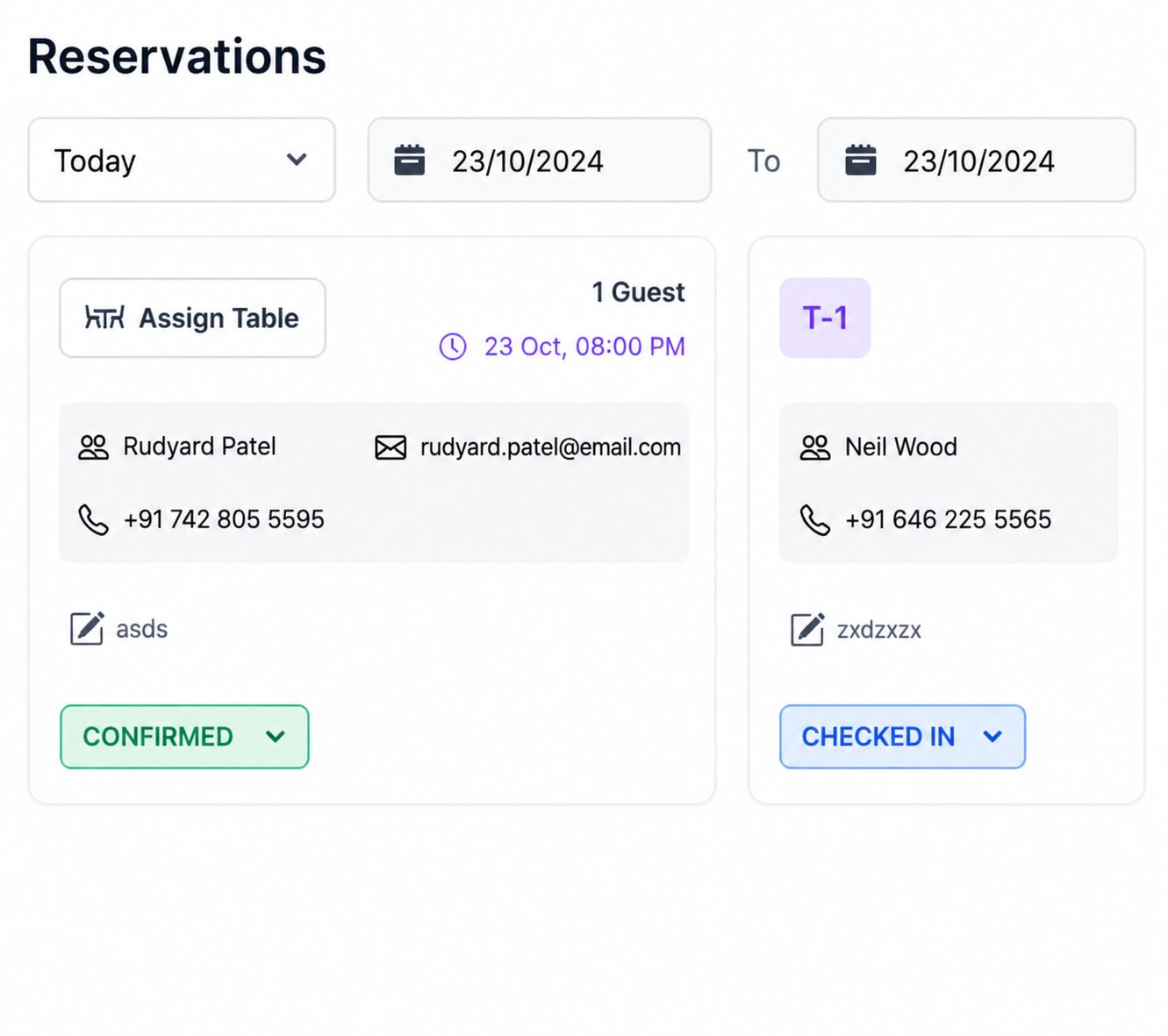
Task: Click the note text asds
Action: (x=142, y=629)
